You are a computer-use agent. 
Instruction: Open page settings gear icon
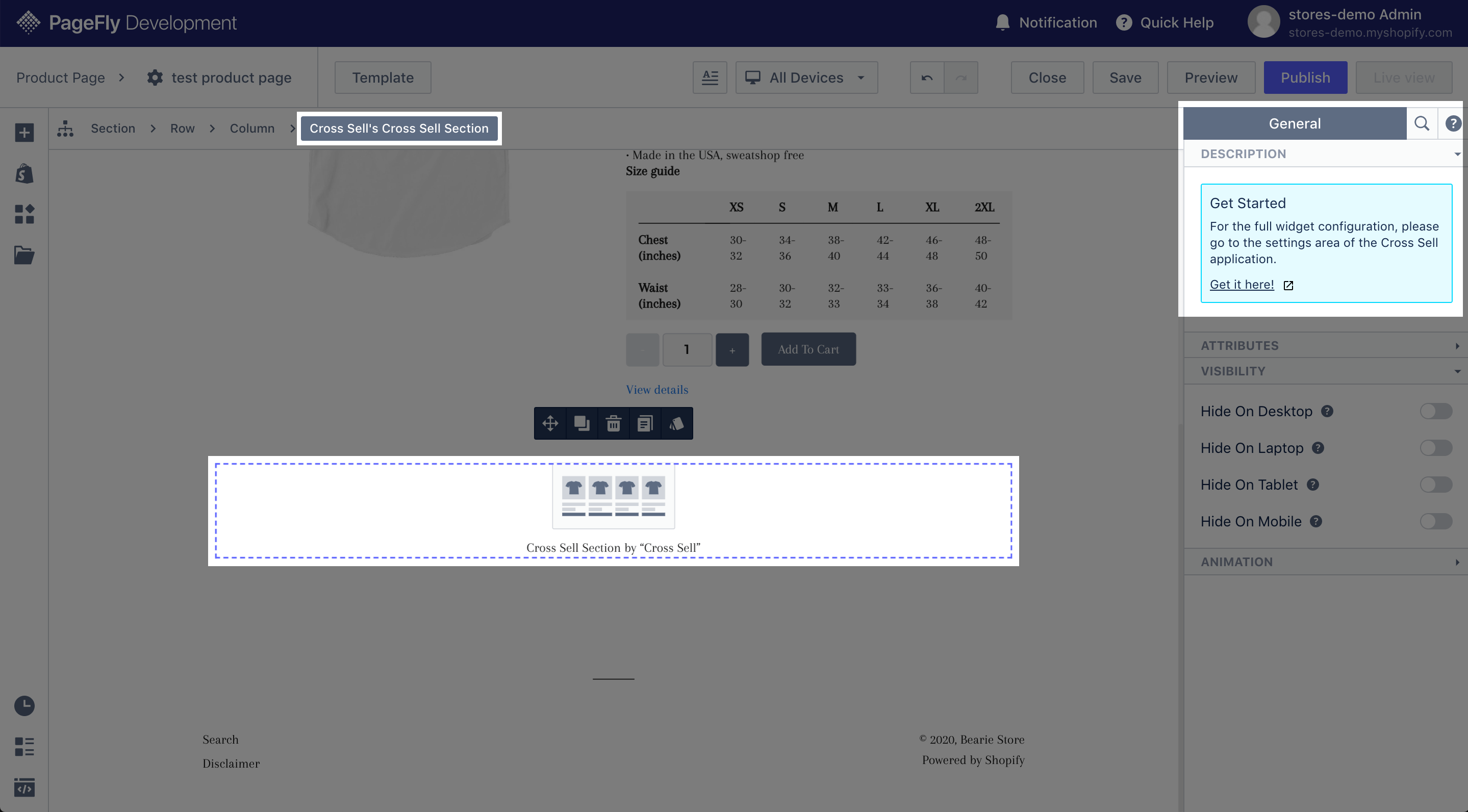point(155,78)
